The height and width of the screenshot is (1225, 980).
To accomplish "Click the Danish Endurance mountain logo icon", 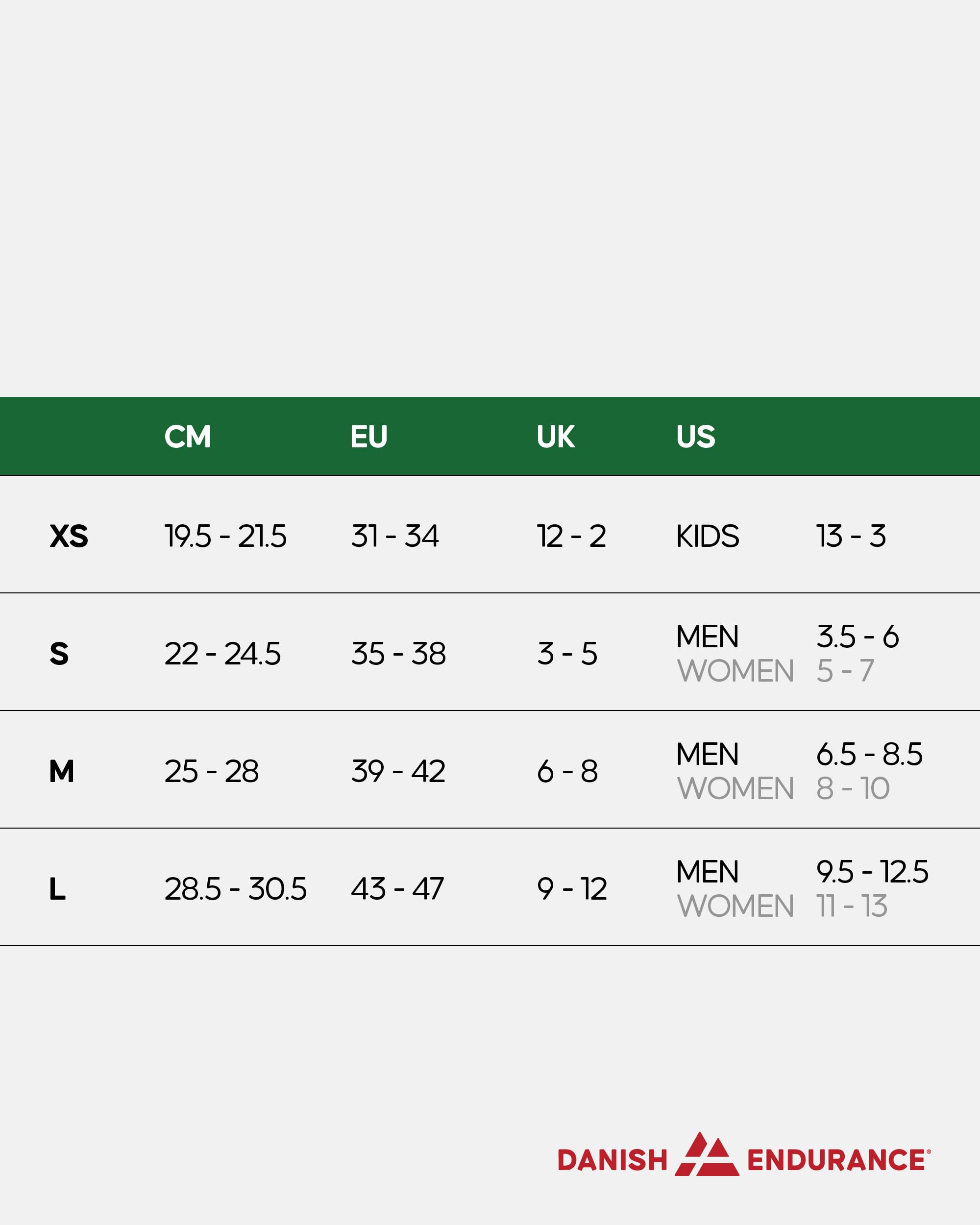I will tap(707, 1155).
